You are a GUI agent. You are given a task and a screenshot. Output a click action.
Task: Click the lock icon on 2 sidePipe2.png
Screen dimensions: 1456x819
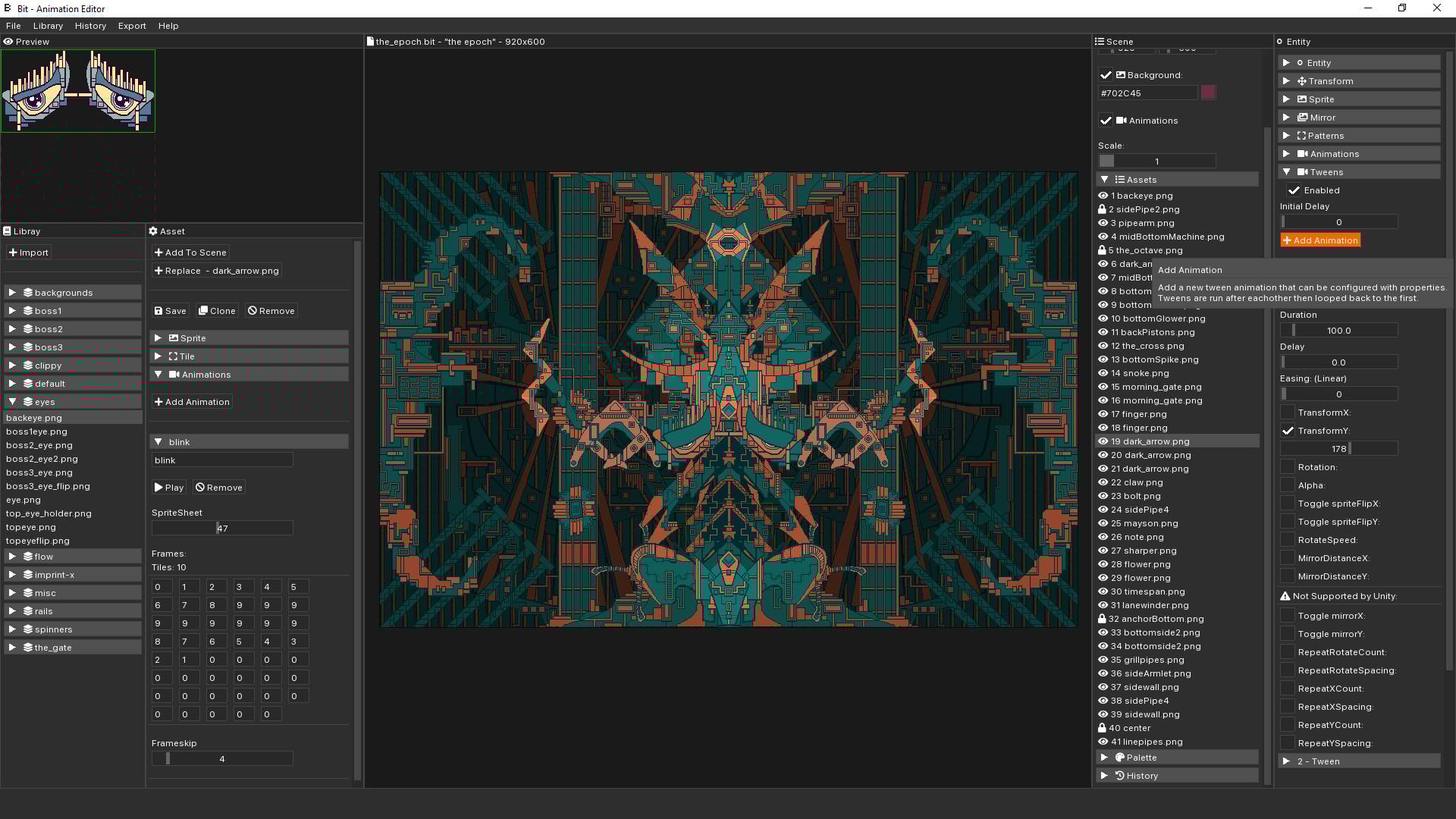pos(1103,209)
